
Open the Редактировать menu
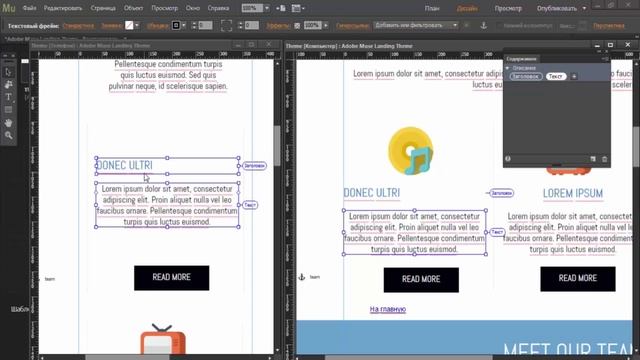pyautogui.click(x=63, y=8)
